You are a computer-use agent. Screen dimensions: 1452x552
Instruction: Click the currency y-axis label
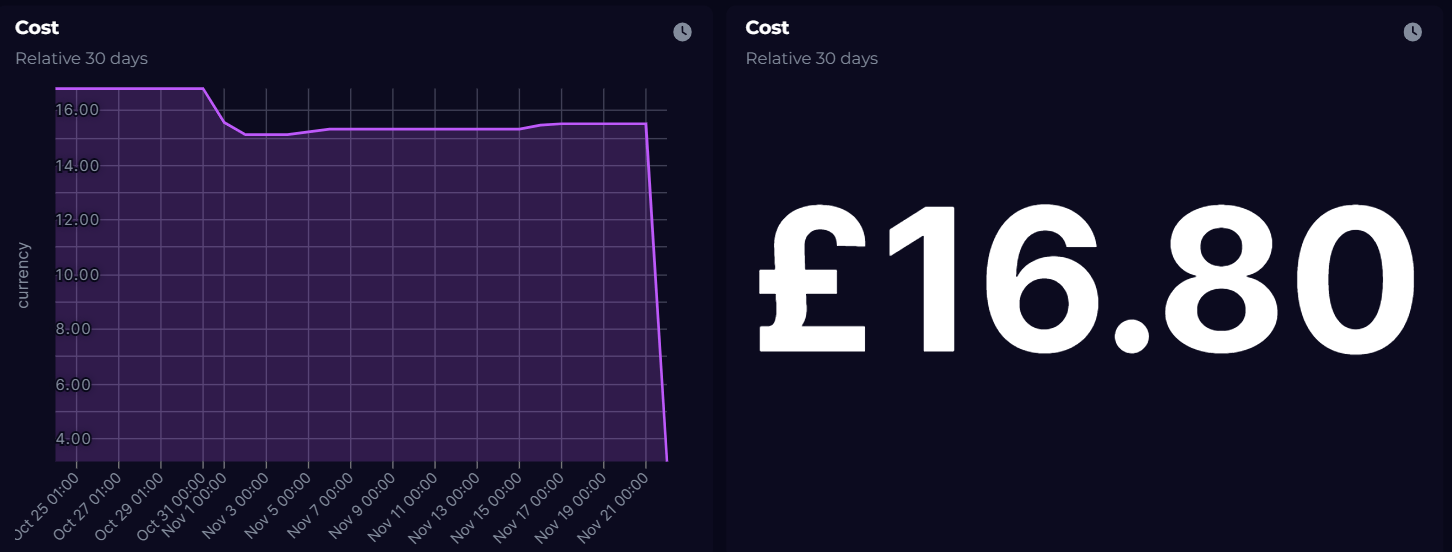(x=24, y=274)
